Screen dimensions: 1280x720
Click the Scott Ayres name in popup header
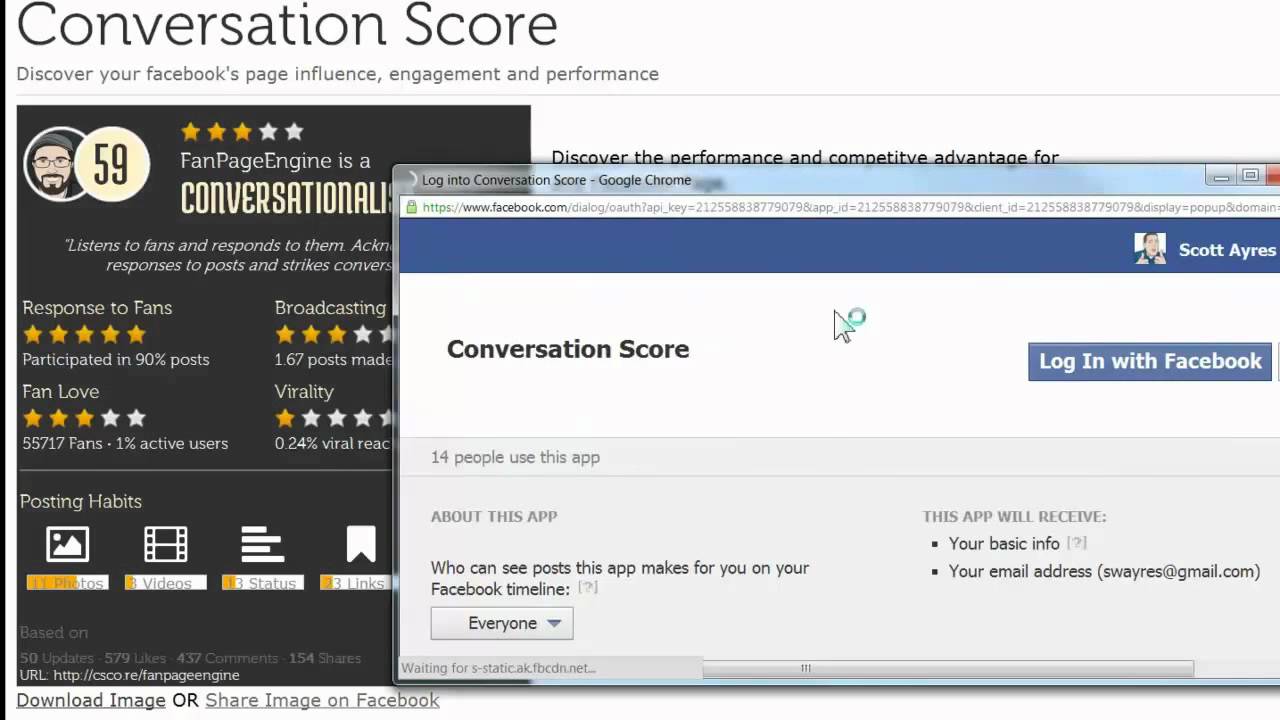(1227, 250)
